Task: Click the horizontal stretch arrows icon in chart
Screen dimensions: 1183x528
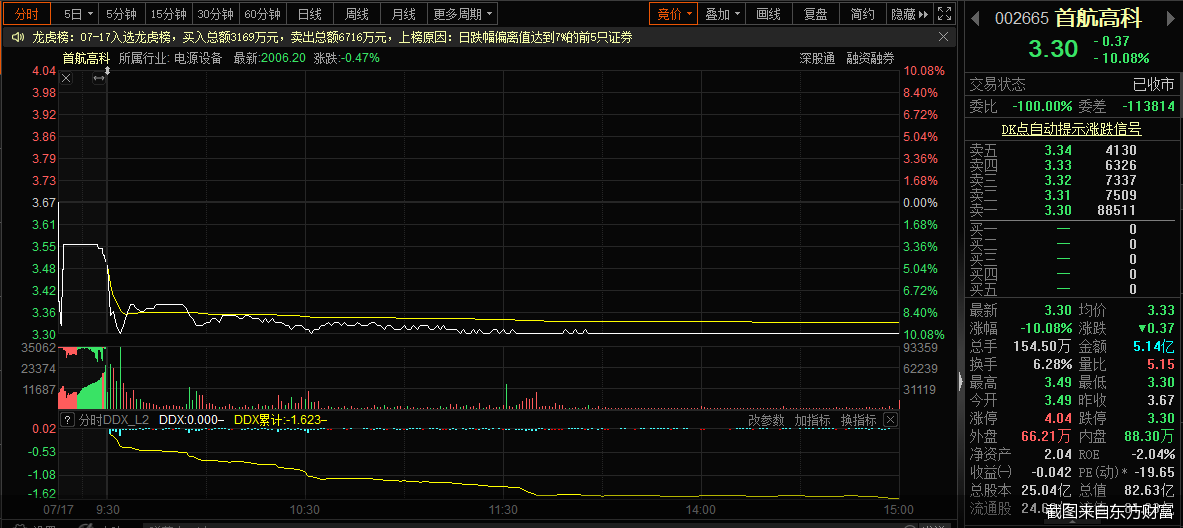Action: (x=99, y=78)
